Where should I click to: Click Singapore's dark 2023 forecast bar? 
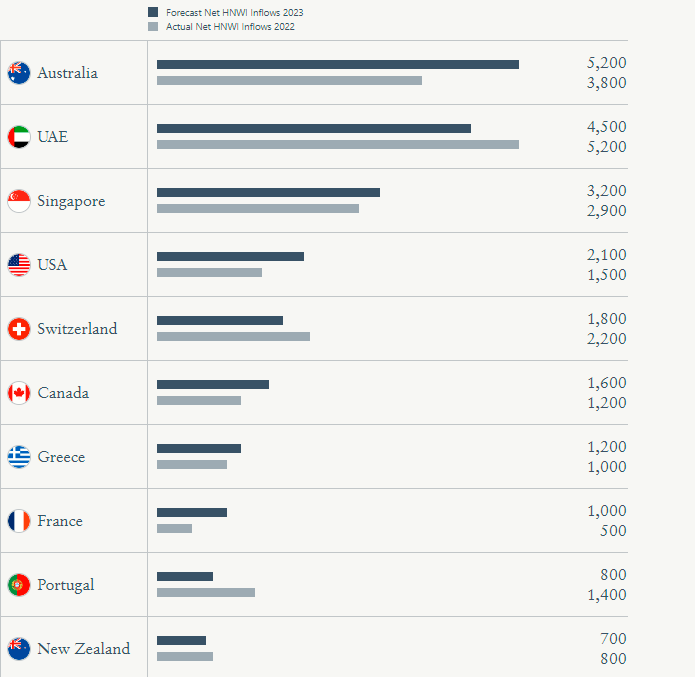point(268,192)
